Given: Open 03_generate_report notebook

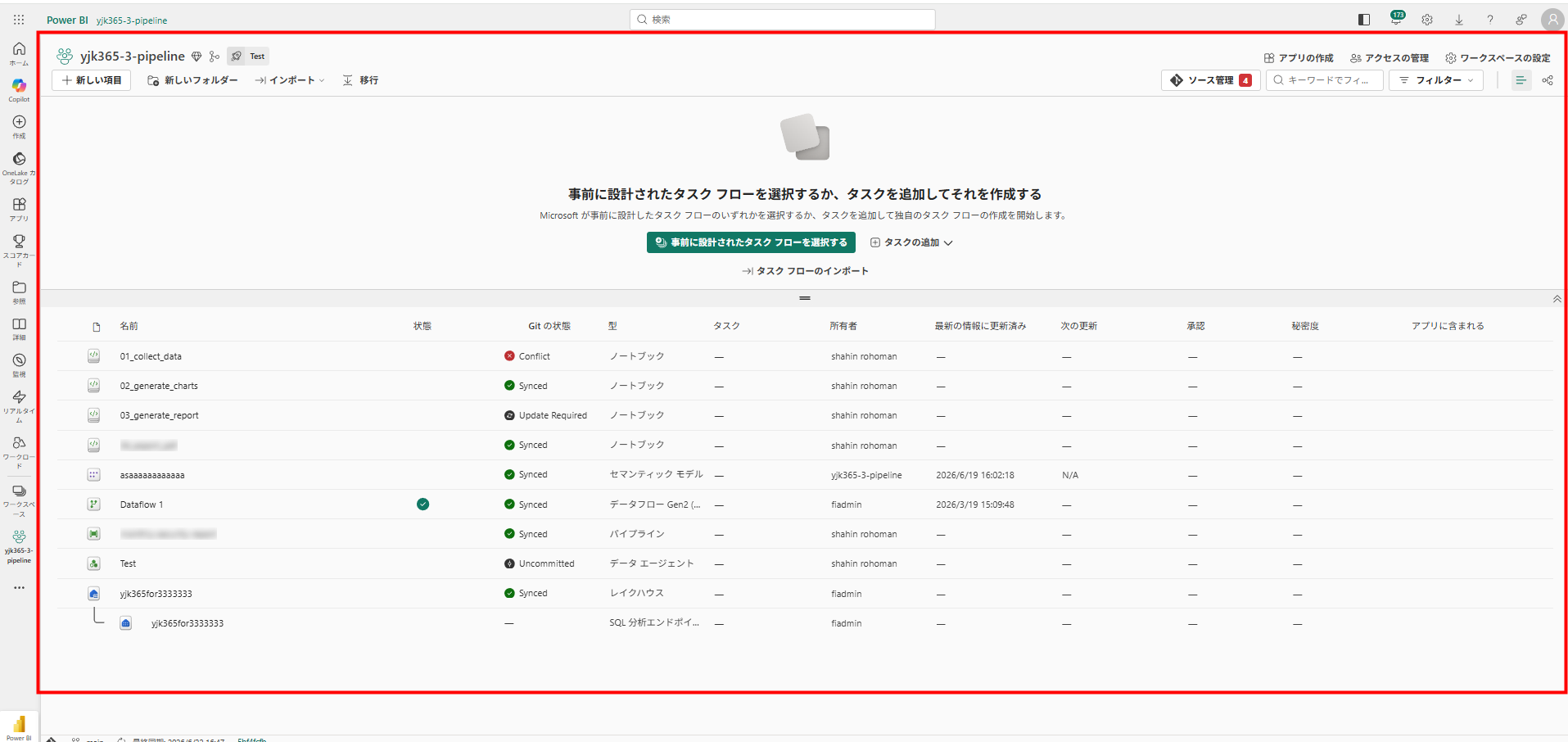Looking at the screenshot, I should click(x=159, y=415).
